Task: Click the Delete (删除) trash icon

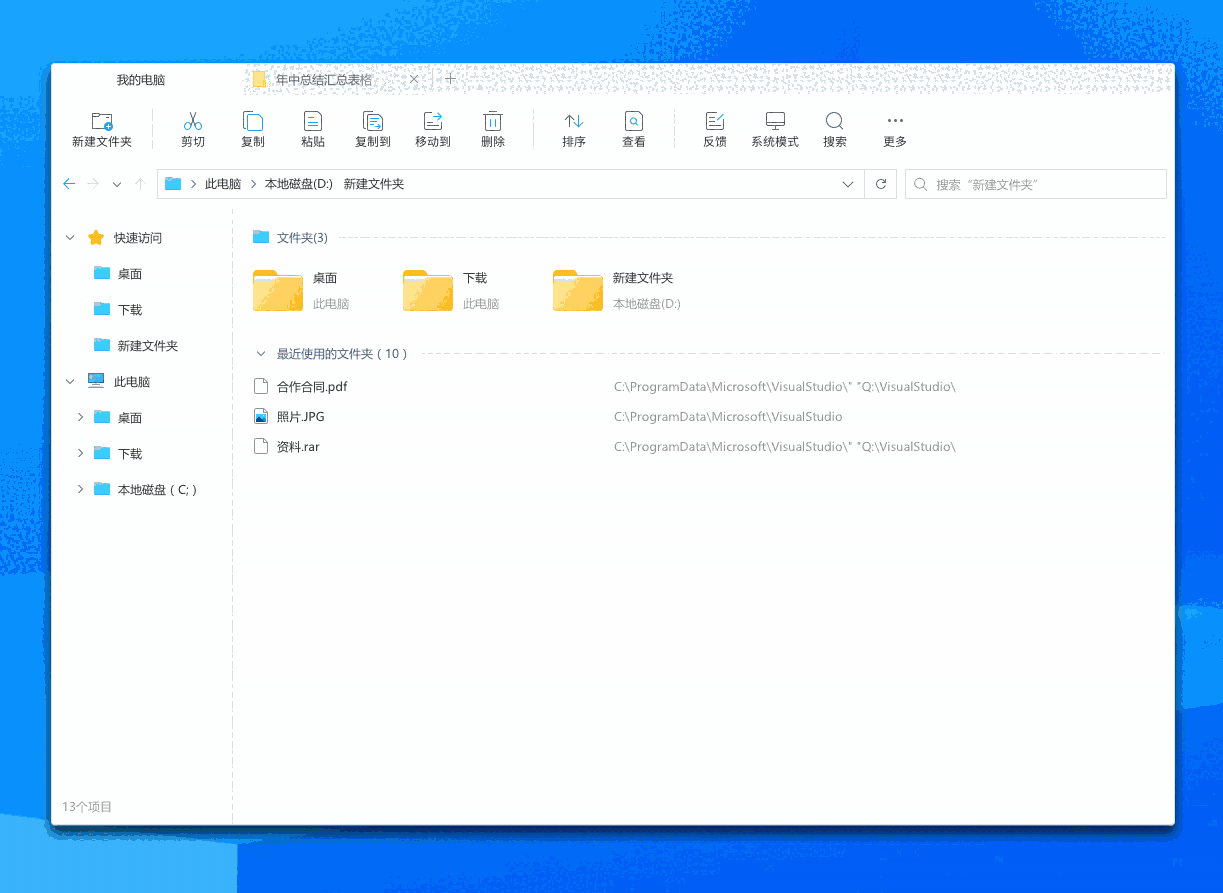Action: [x=493, y=122]
